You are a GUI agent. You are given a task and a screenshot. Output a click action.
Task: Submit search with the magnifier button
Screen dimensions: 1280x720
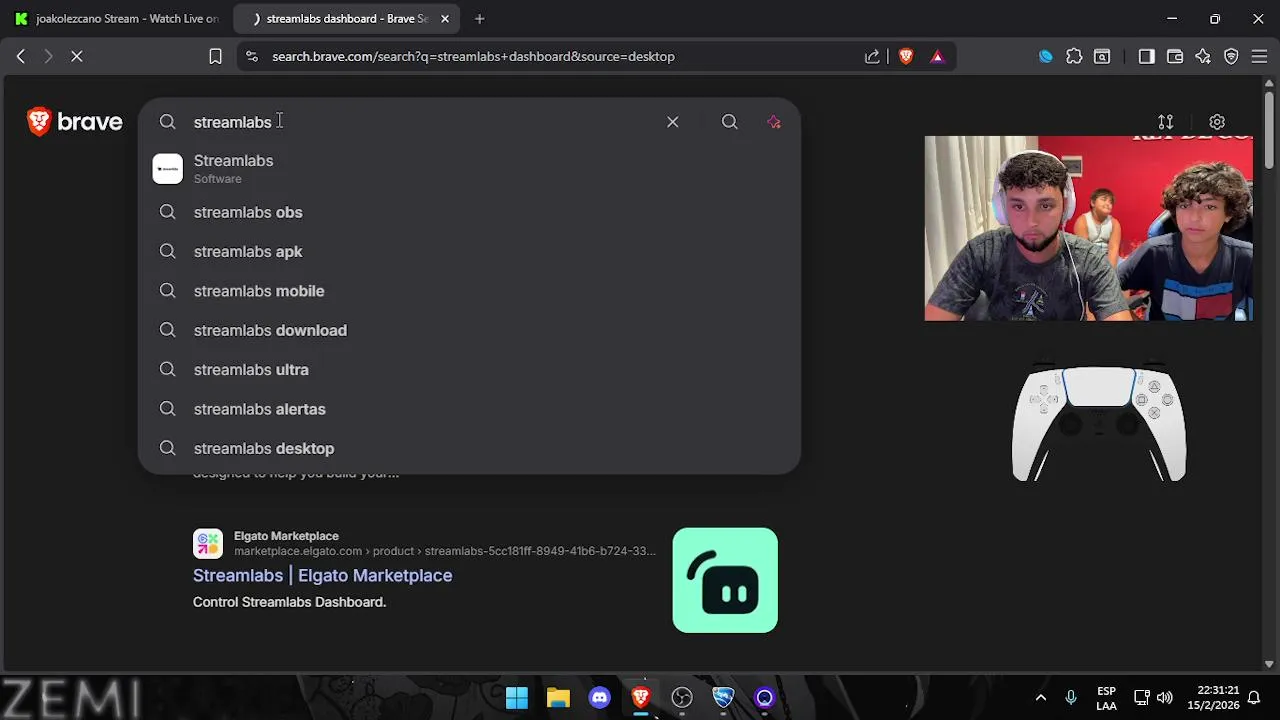pos(730,122)
